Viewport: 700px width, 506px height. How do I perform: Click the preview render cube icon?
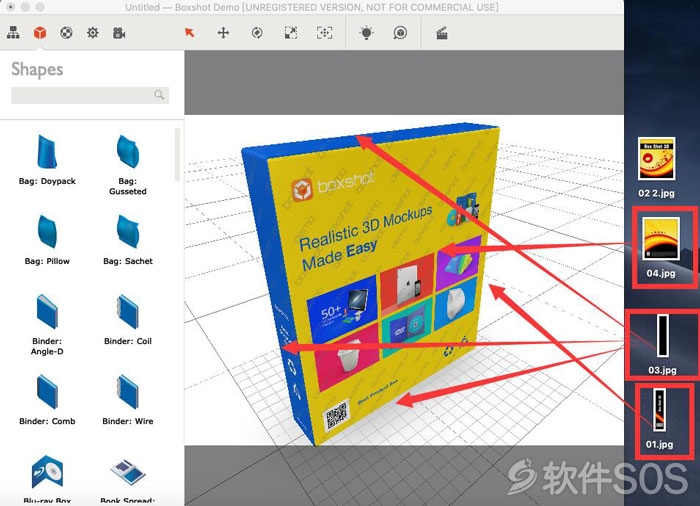pos(400,33)
